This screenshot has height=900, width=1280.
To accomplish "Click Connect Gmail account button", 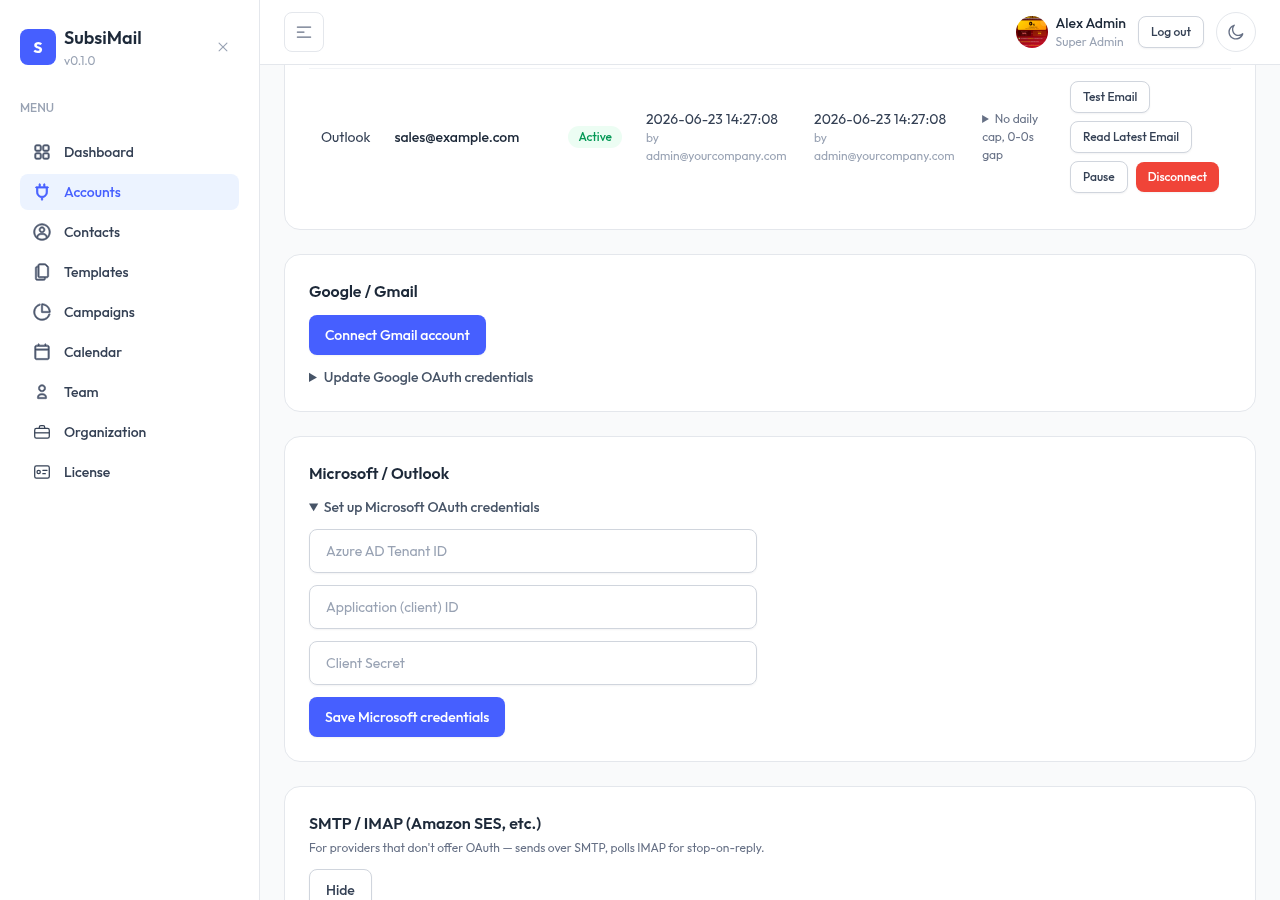I will tap(397, 335).
